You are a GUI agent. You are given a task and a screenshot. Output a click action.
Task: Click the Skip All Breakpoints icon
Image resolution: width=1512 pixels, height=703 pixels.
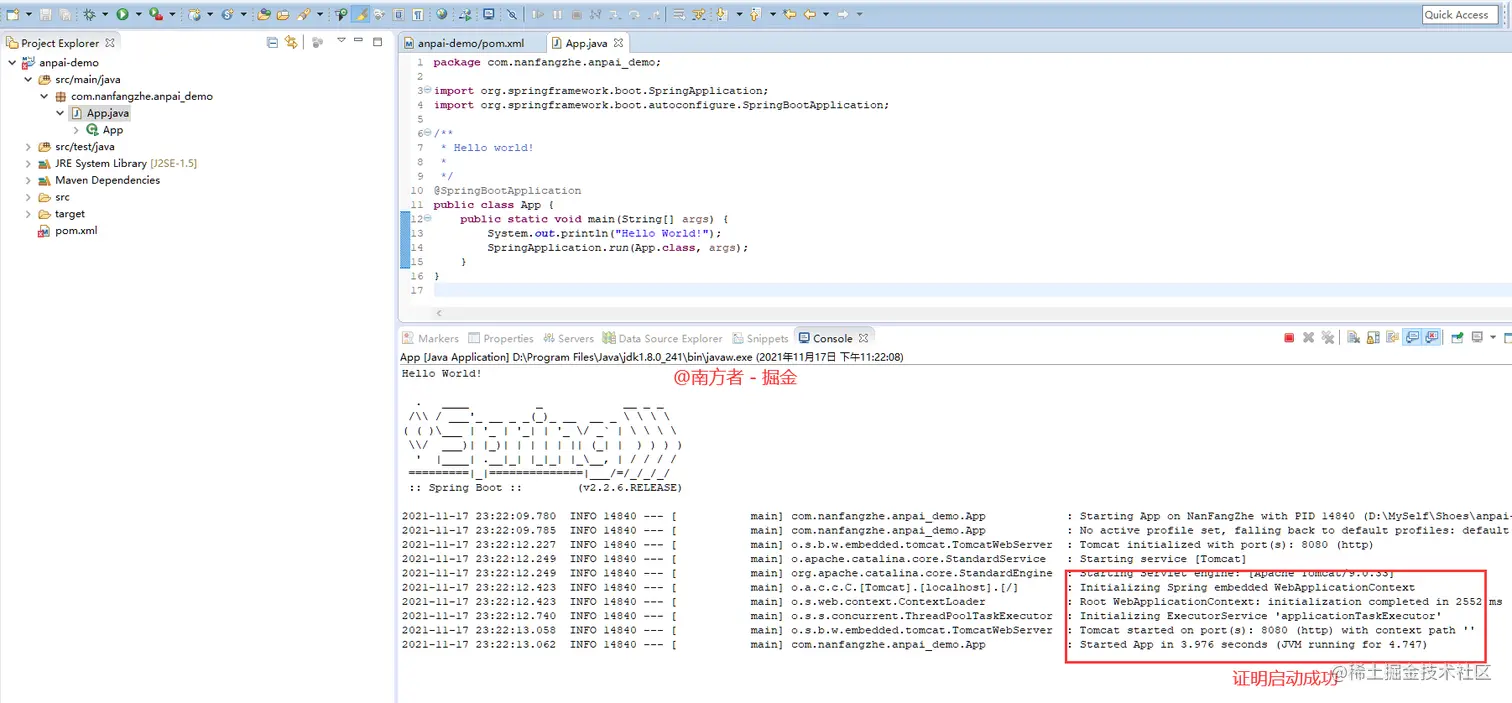[x=511, y=14]
